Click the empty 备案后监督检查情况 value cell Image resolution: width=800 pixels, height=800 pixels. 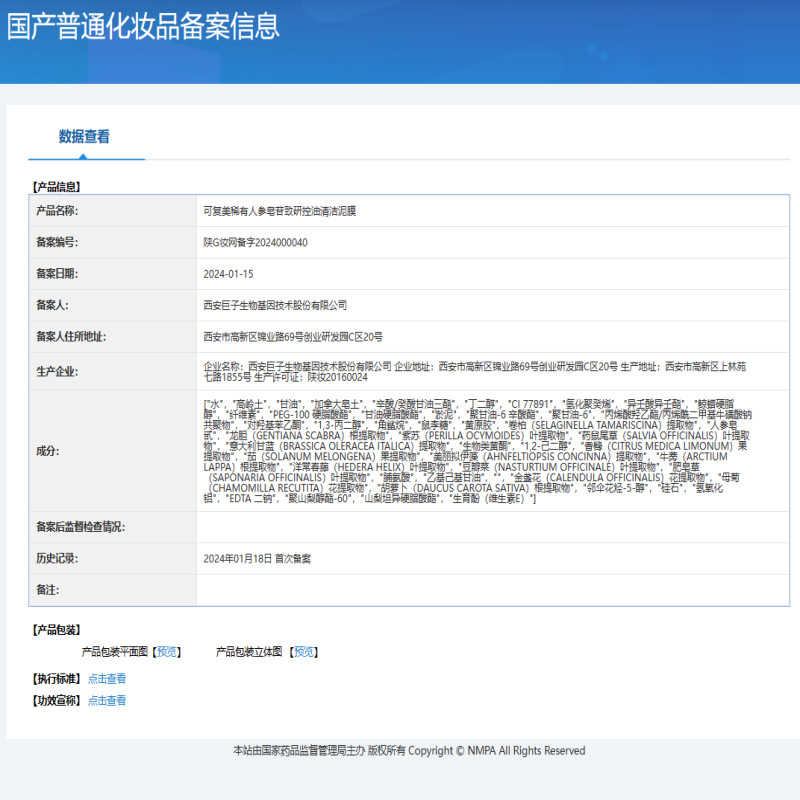(x=492, y=526)
